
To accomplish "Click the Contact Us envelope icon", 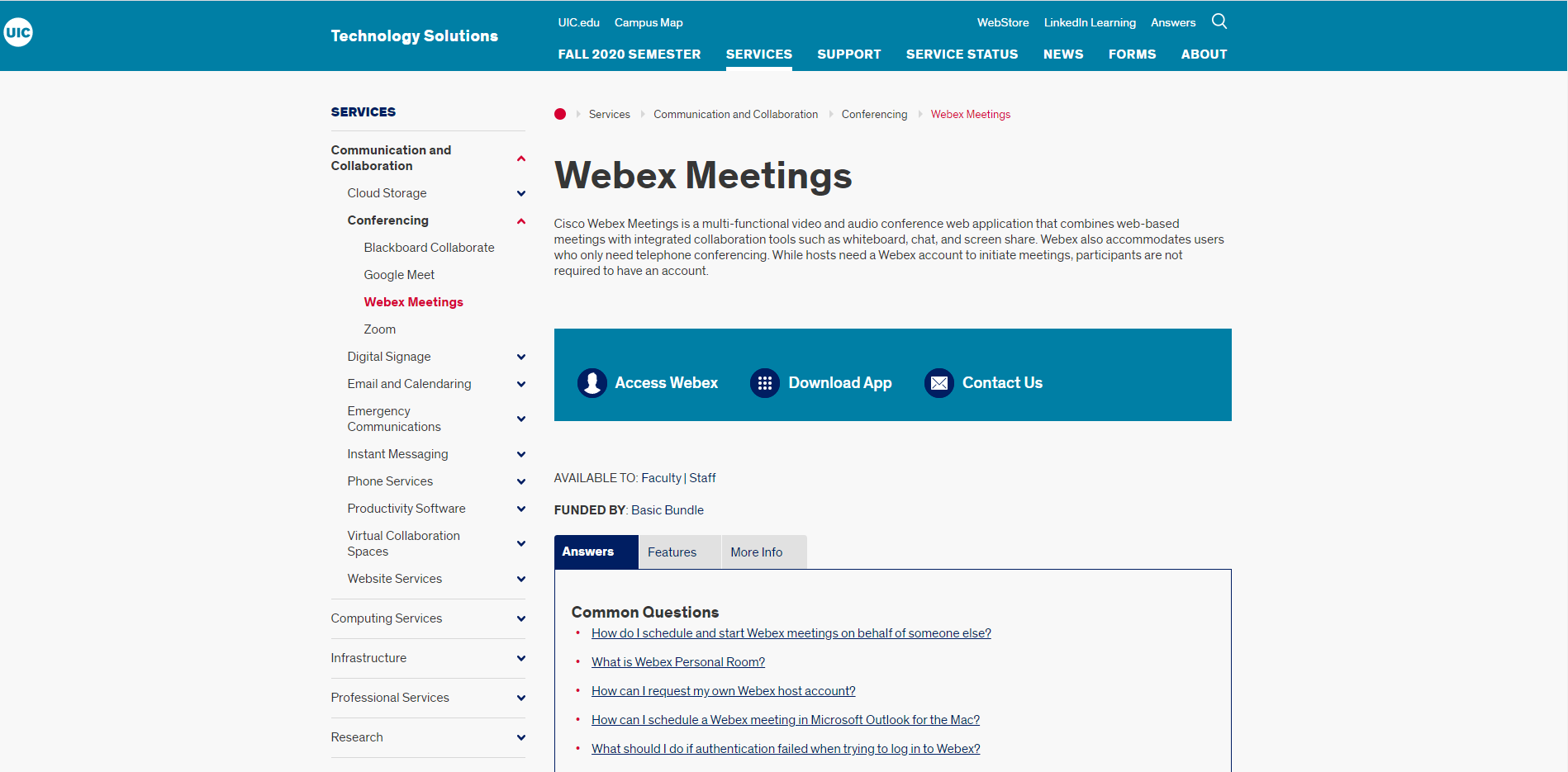I will pos(939,383).
